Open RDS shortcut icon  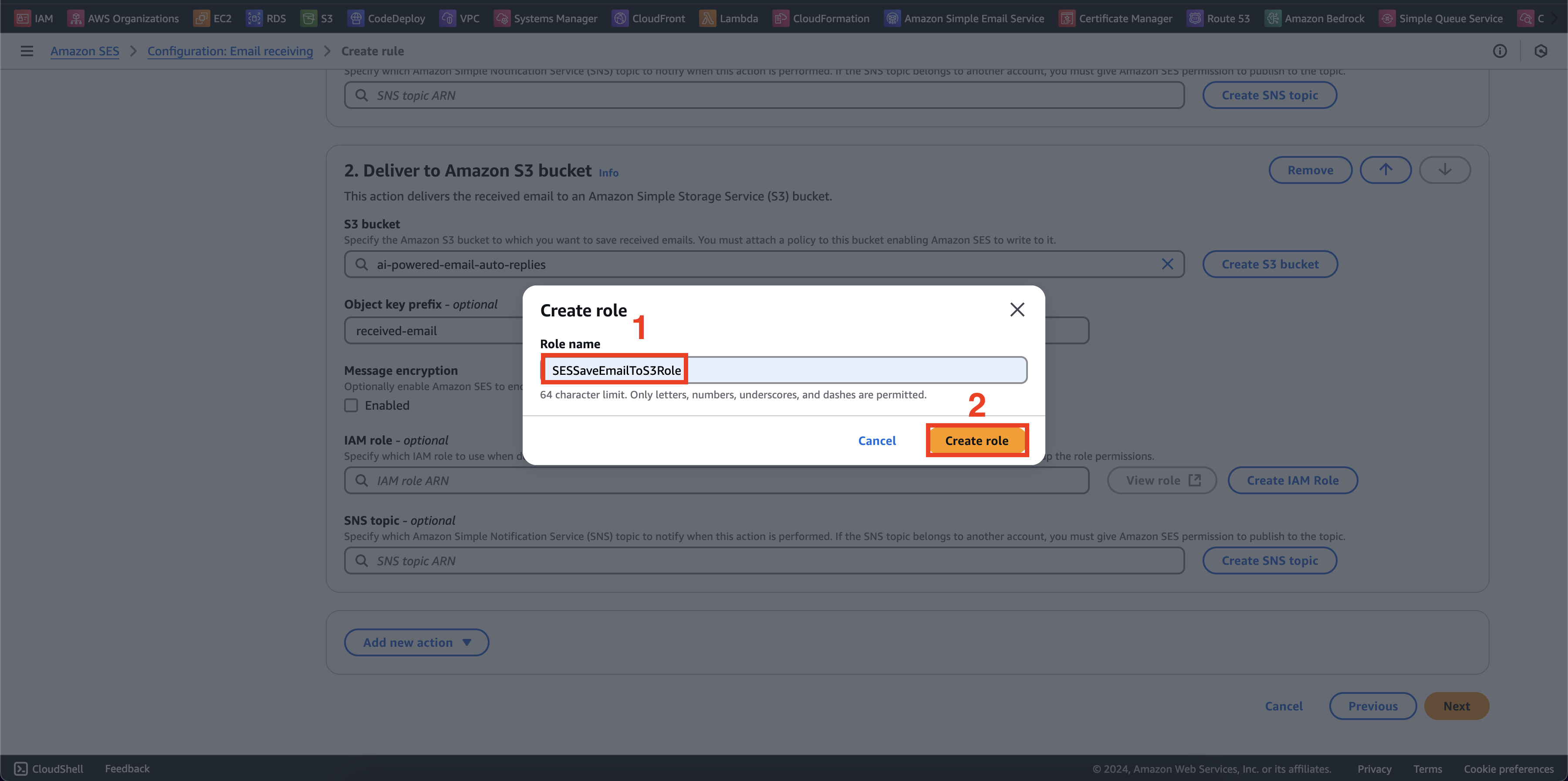[x=254, y=18]
